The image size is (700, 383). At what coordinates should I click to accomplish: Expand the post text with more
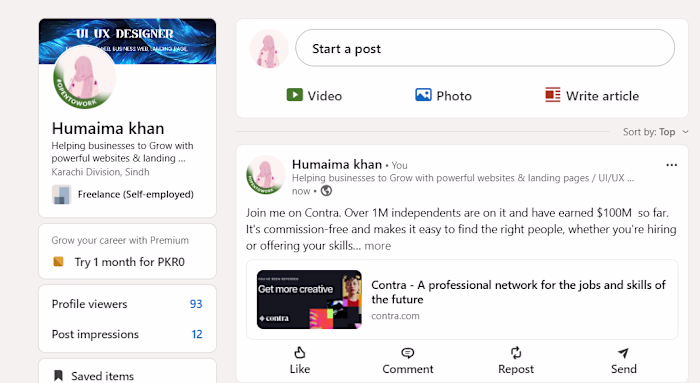tap(378, 246)
